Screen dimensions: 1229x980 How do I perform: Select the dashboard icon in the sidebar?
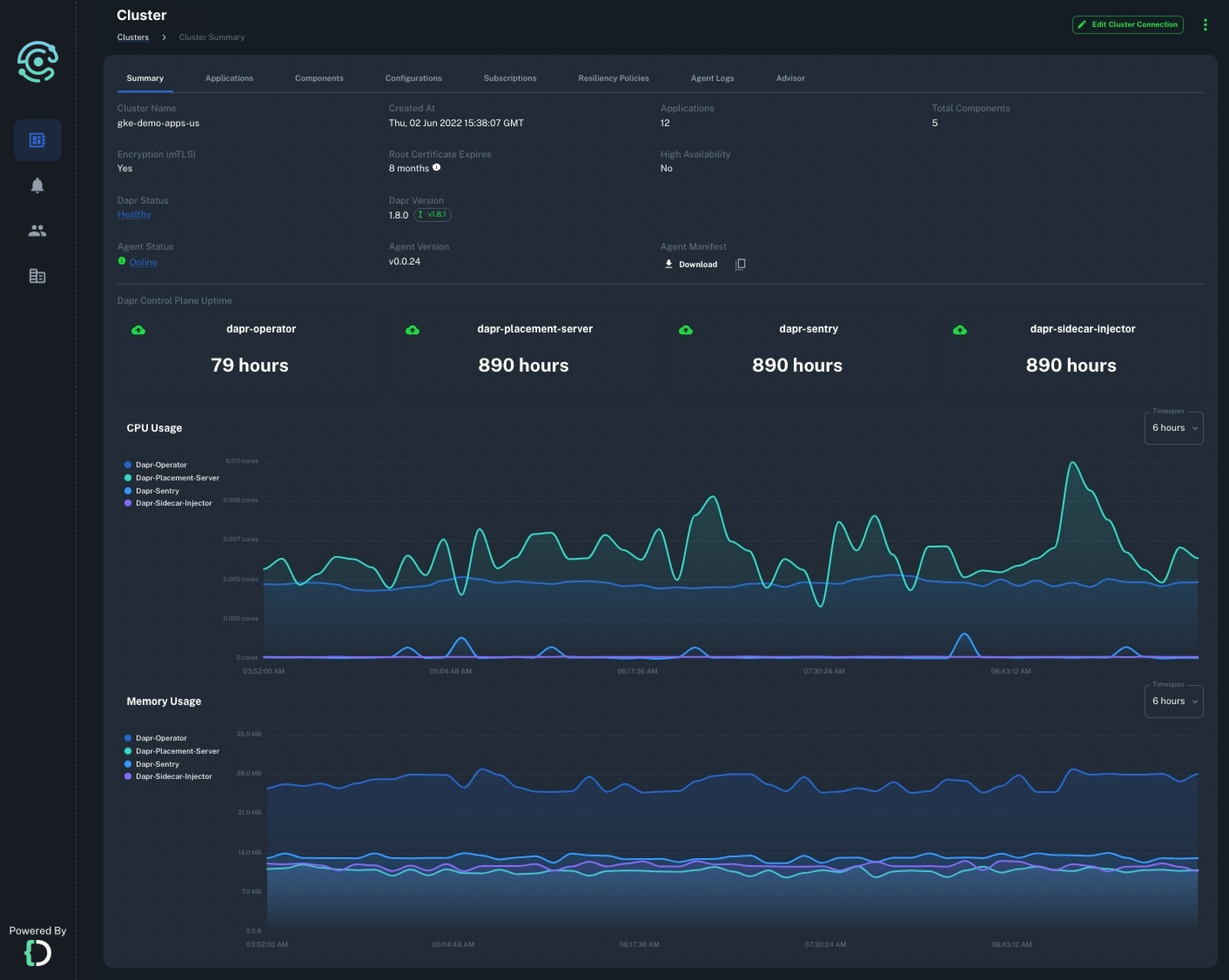pos(37,140)
